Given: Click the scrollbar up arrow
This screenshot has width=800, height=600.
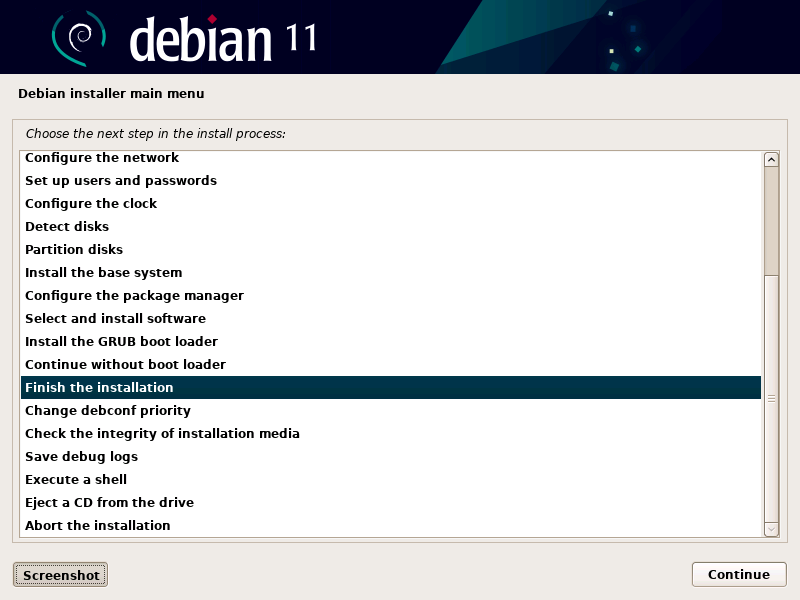Looking at the screenshot, I should pos(771,160).
